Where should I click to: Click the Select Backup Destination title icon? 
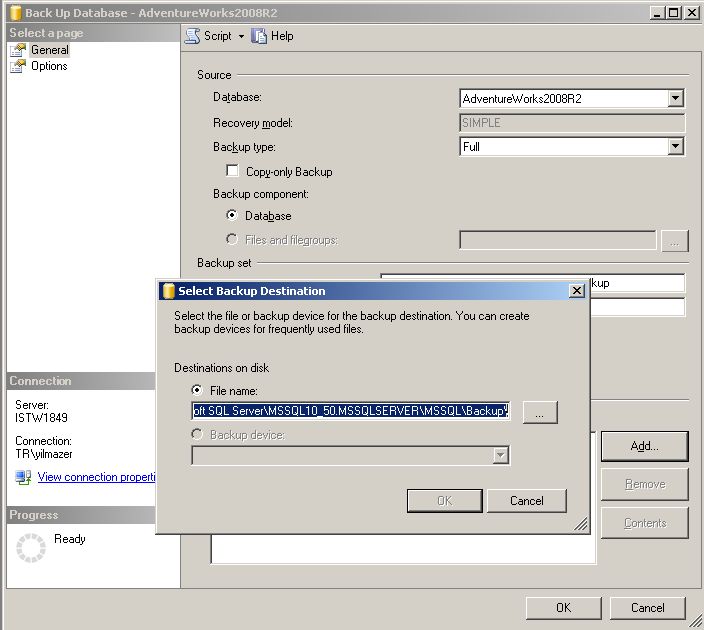pyautogui.click(x=168, y=291)
